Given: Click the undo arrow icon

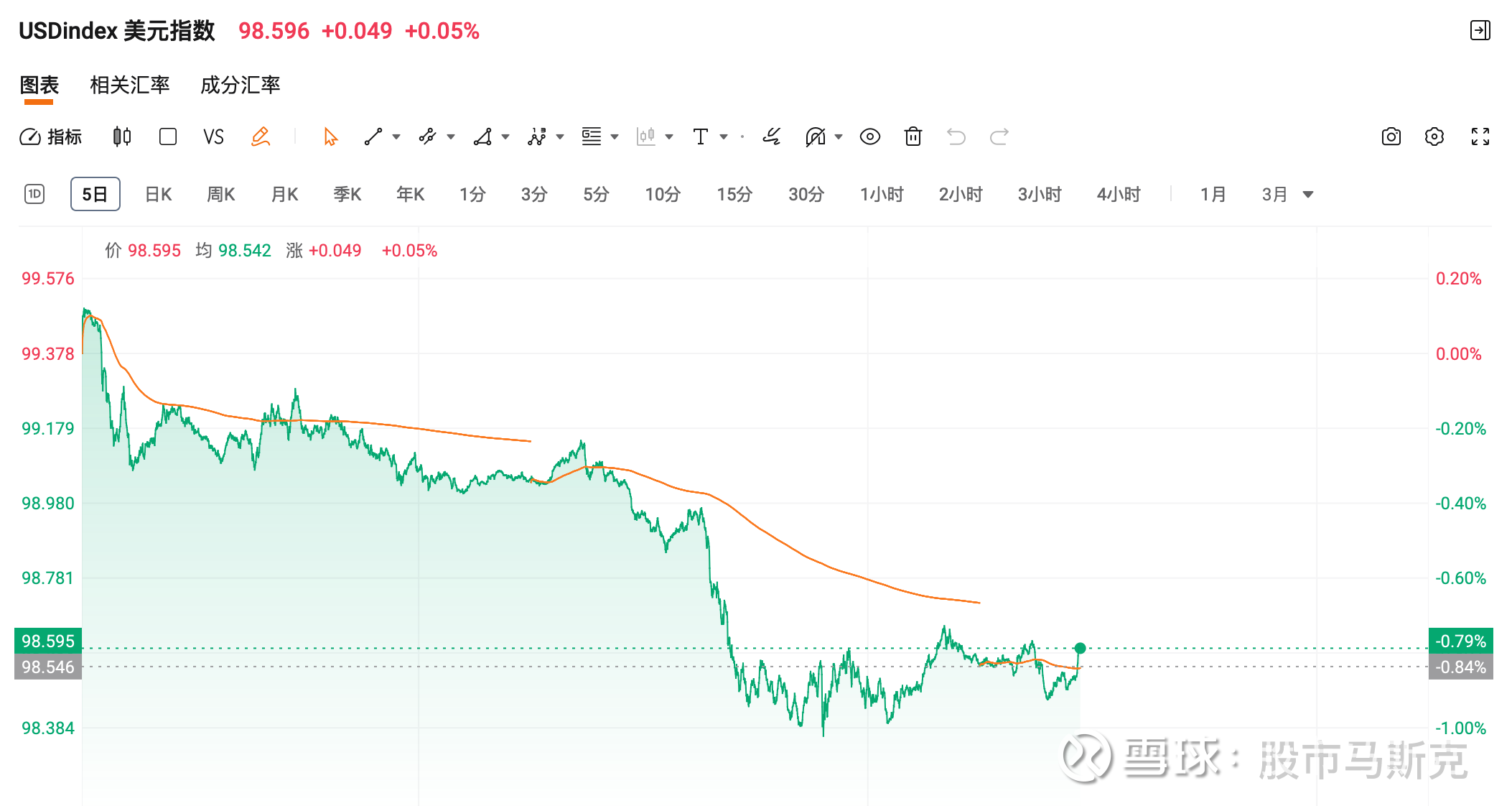Looking at the screenshot, I should [956, 136].
